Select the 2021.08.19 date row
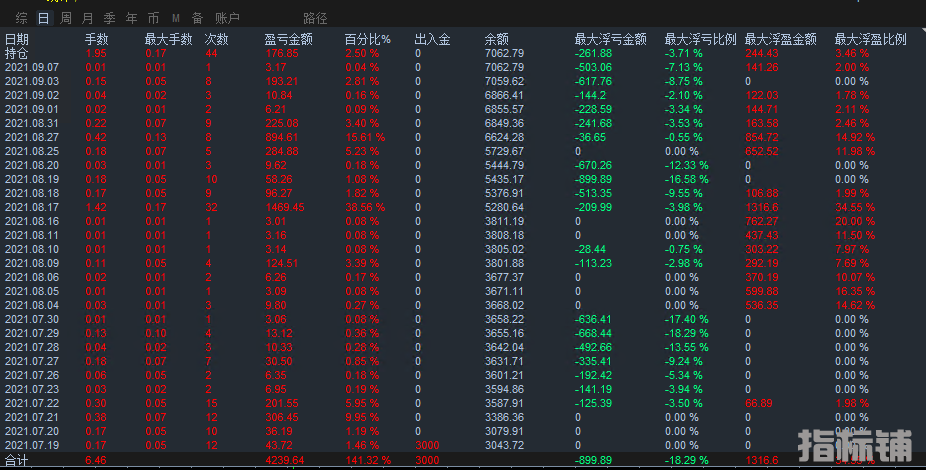926x470 pixels. click(32, 179)
